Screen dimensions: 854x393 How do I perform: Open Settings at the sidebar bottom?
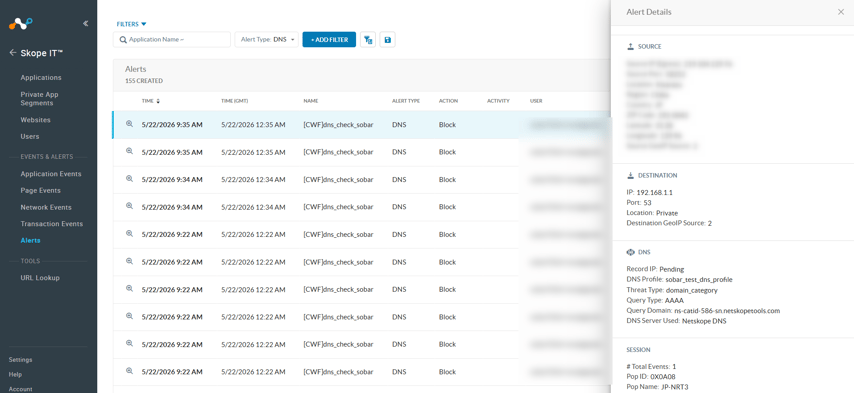point(20,360)
